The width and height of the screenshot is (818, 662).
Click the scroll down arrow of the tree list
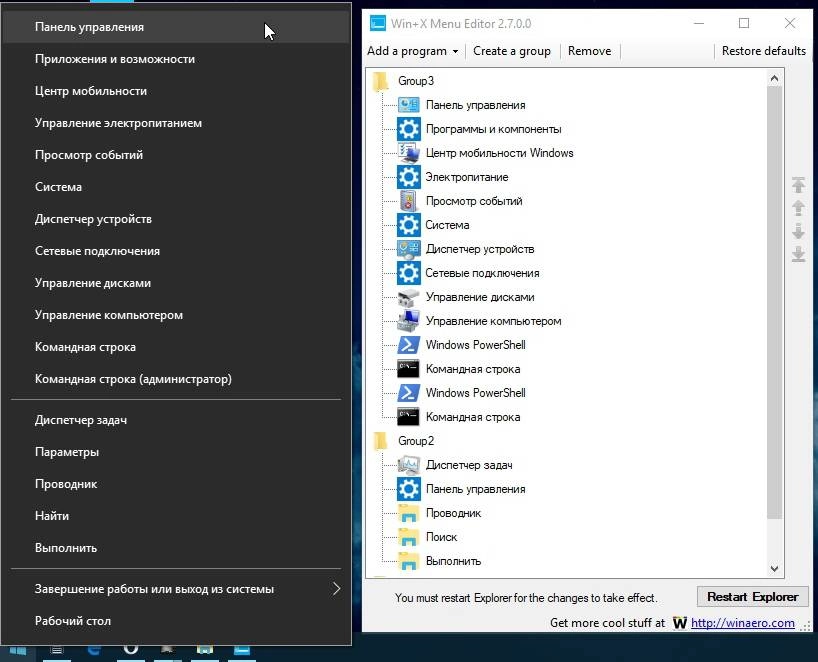[774, 568]
